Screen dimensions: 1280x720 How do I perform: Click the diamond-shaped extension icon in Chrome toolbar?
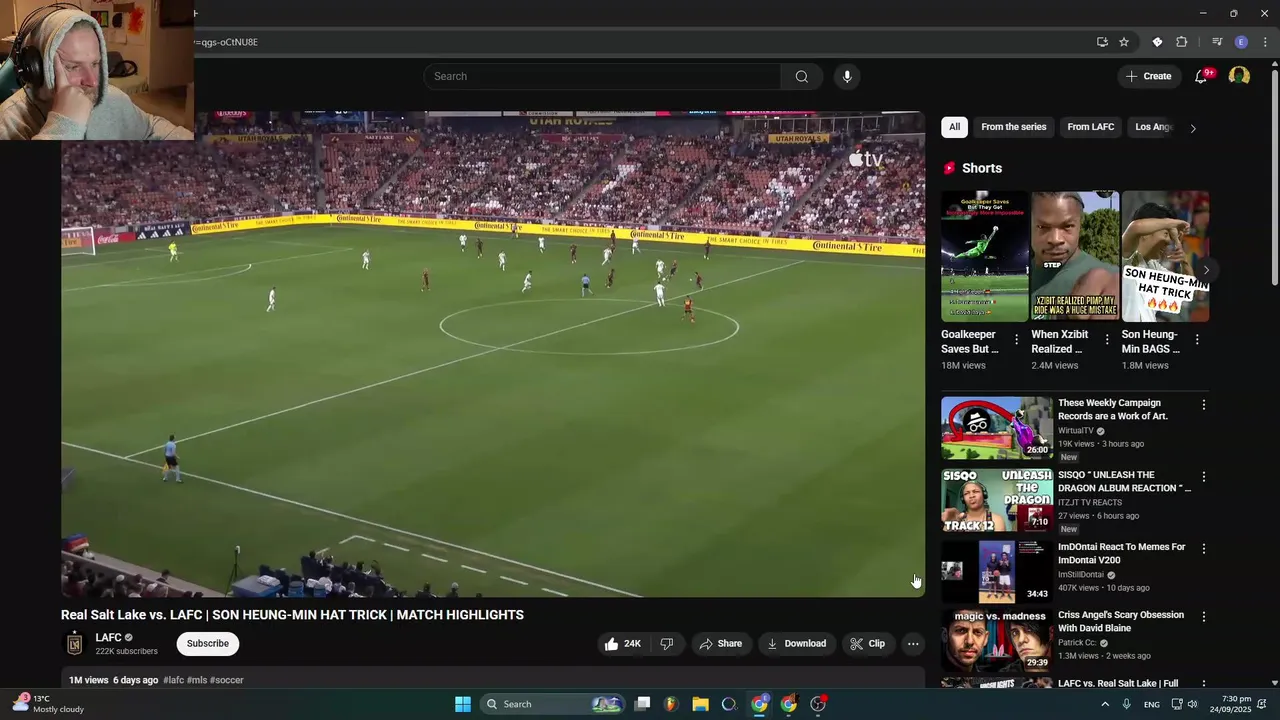[1157, 42]
